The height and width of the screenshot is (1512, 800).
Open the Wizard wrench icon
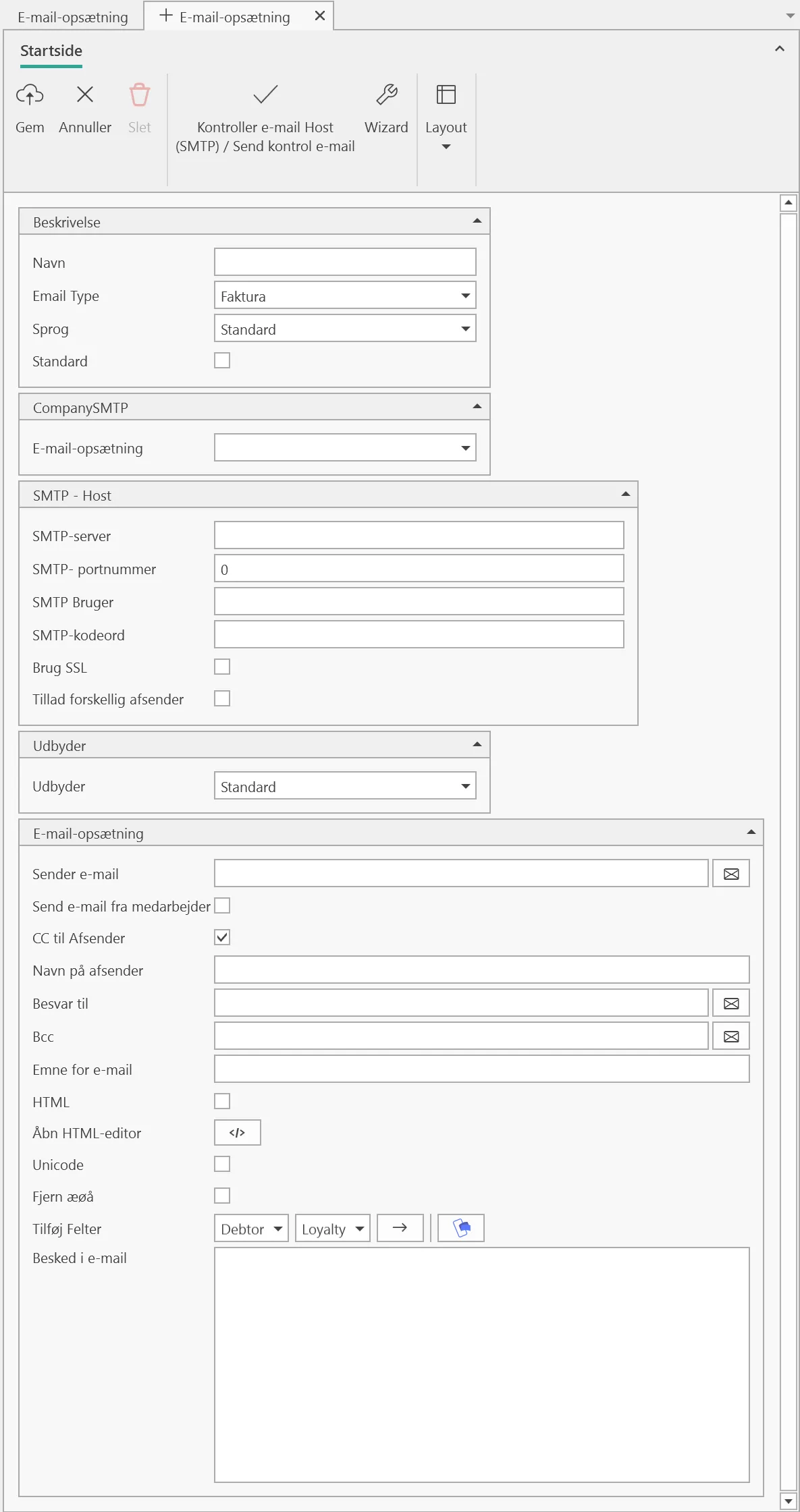point(387,94)
